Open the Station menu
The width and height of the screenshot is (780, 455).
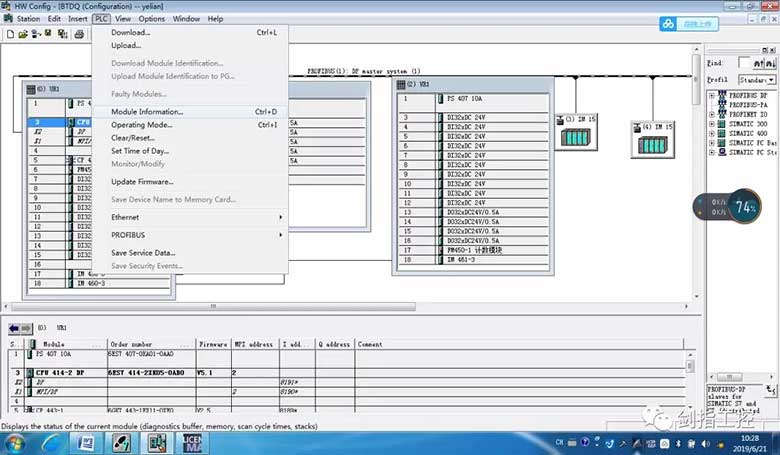28,18
